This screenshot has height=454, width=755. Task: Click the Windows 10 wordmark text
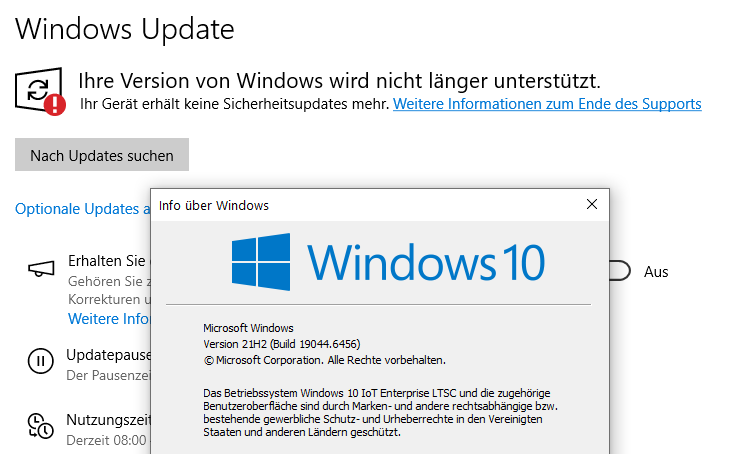click(x=426, y=262)
